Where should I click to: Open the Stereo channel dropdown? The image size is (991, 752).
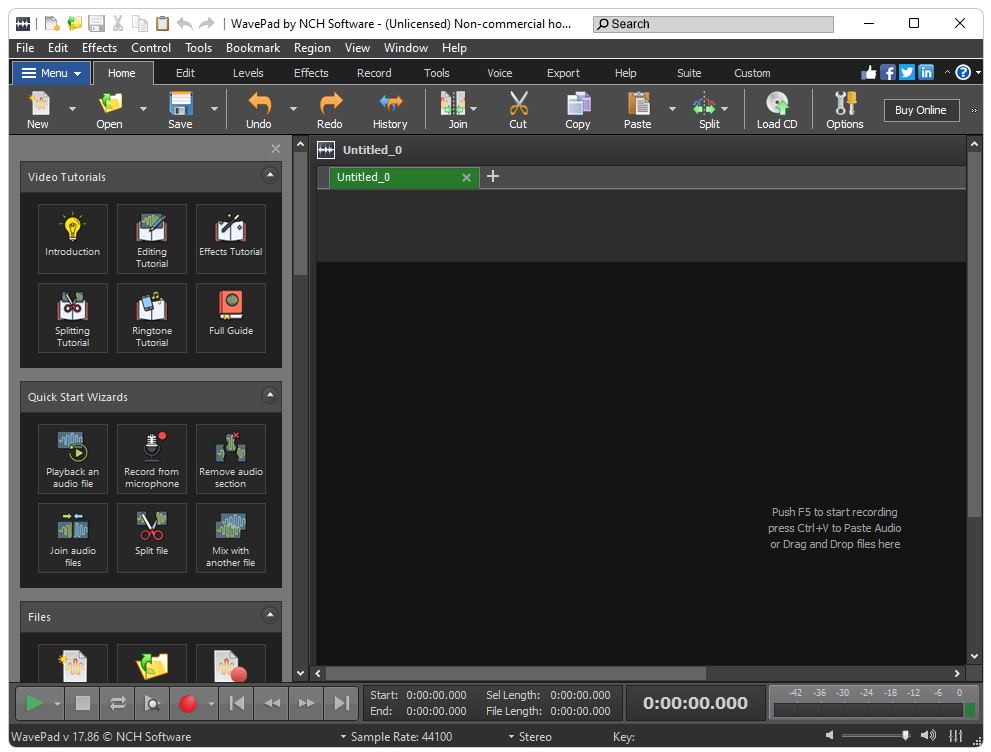(x=530, y=736)
